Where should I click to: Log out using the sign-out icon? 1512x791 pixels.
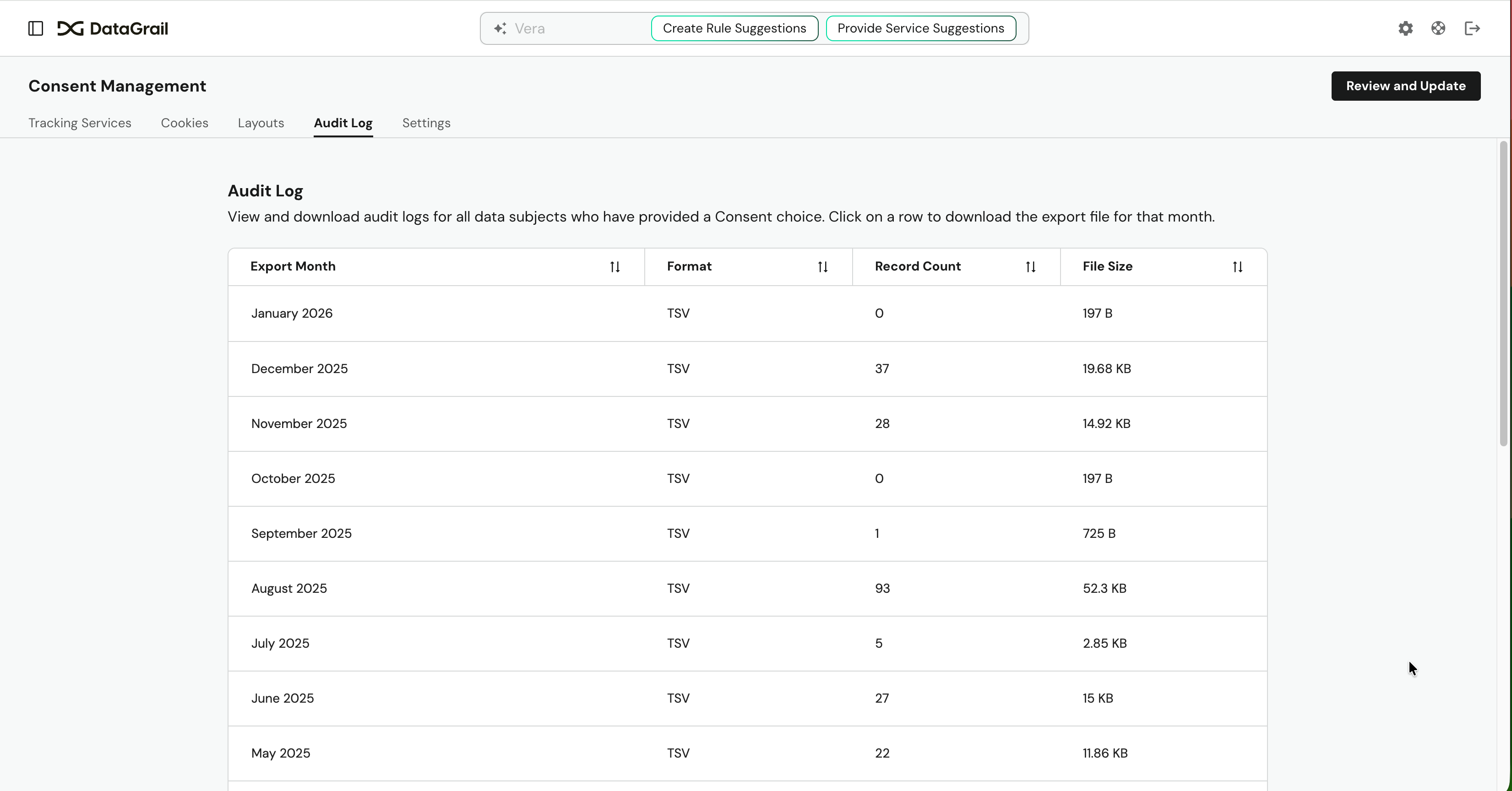[x=1472, y=28]
